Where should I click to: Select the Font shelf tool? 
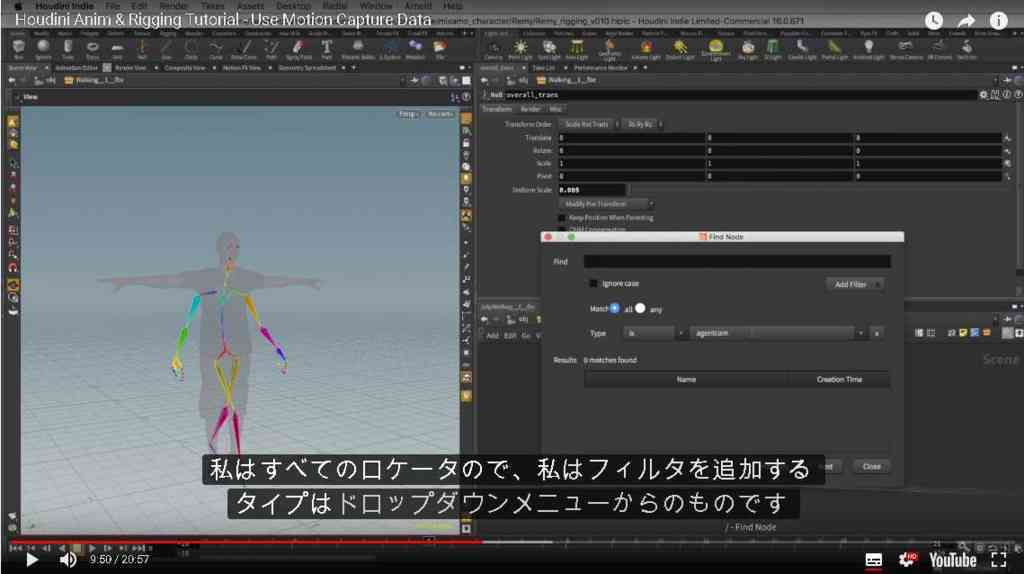point(326,50)
